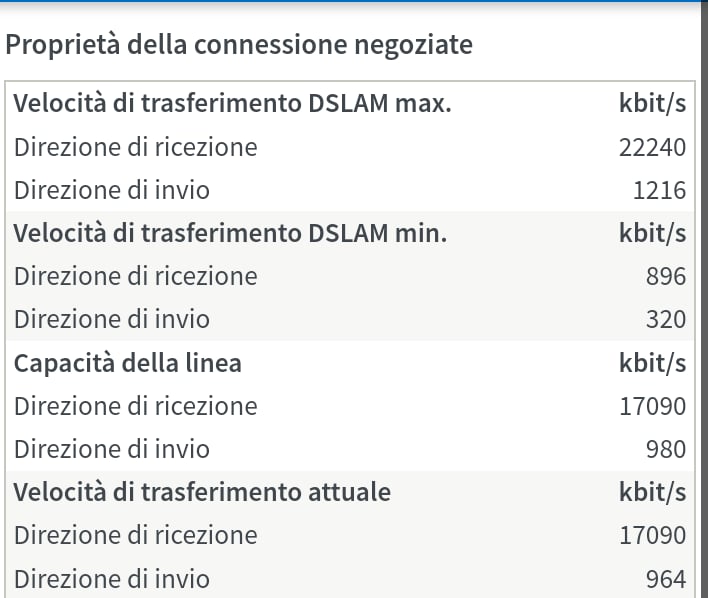Click "Direzione di invio" under DSLAM max.
The image size is (708, 598).
(x=112, y=190)
